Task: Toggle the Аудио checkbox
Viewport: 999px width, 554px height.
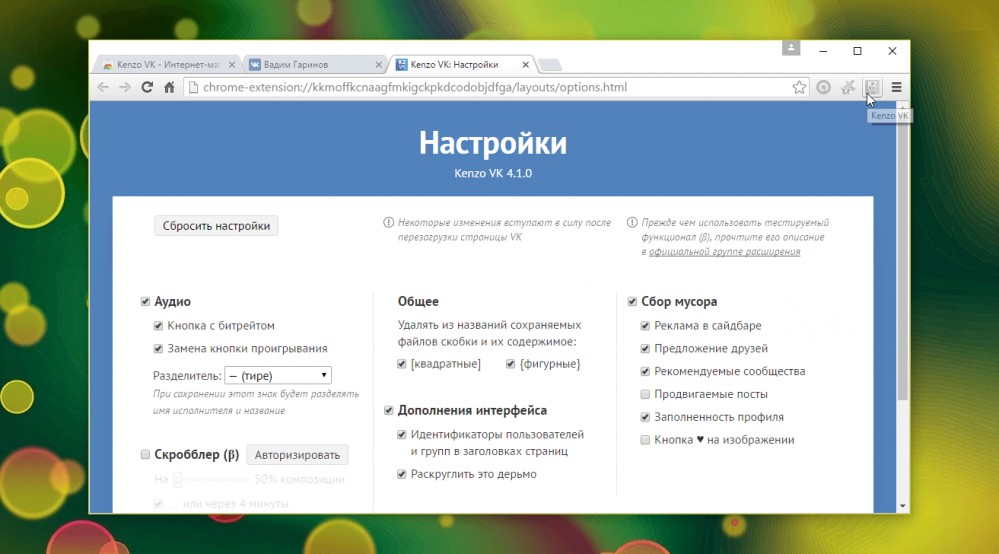Action: coord(145,301)
